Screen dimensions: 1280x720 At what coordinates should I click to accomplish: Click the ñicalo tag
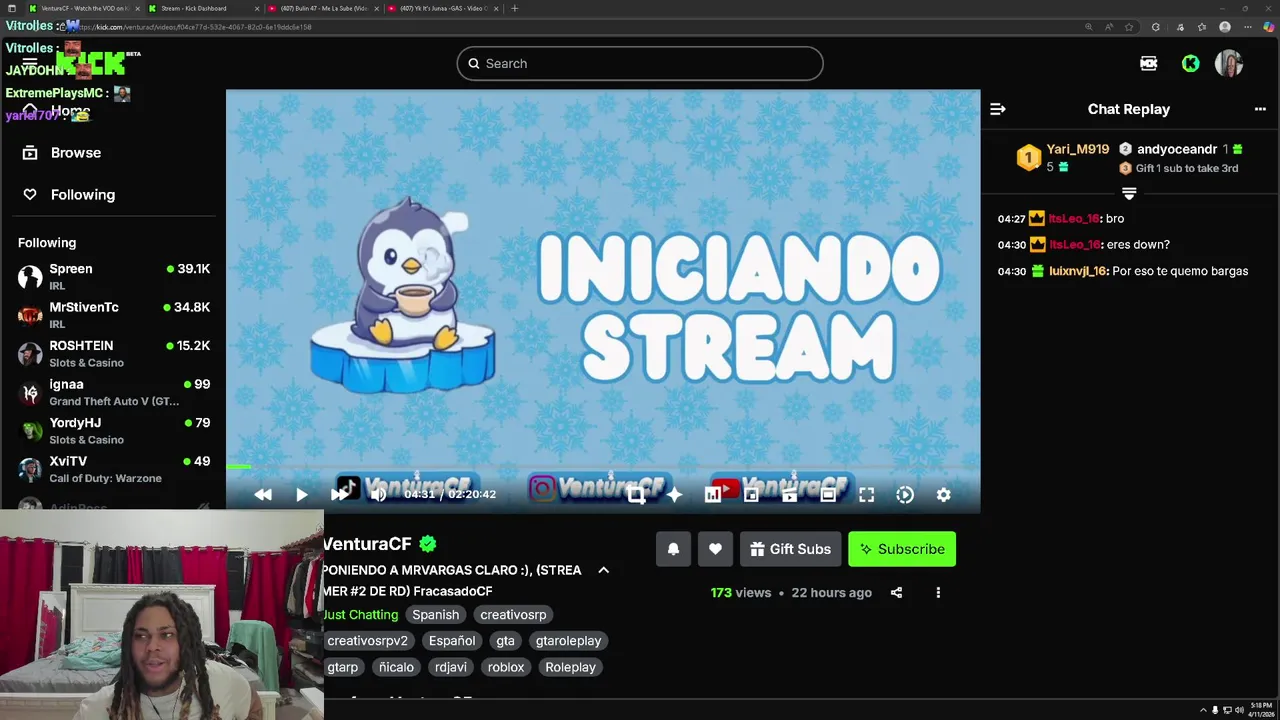point(396,667)
